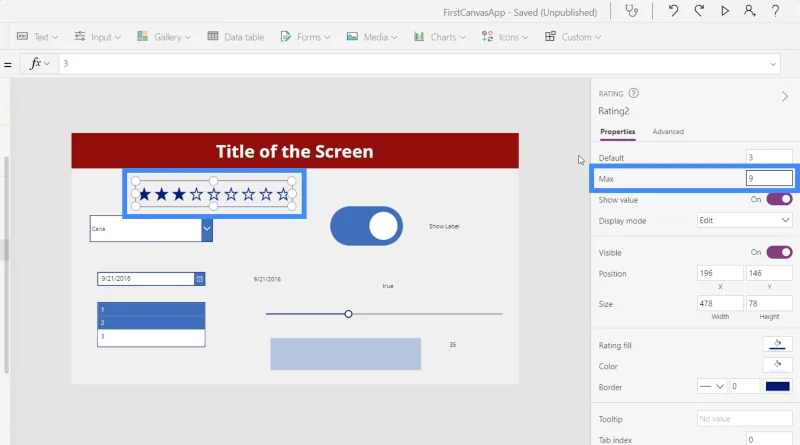Toggle the large blue canvas switch

click(x=366, y=226)
